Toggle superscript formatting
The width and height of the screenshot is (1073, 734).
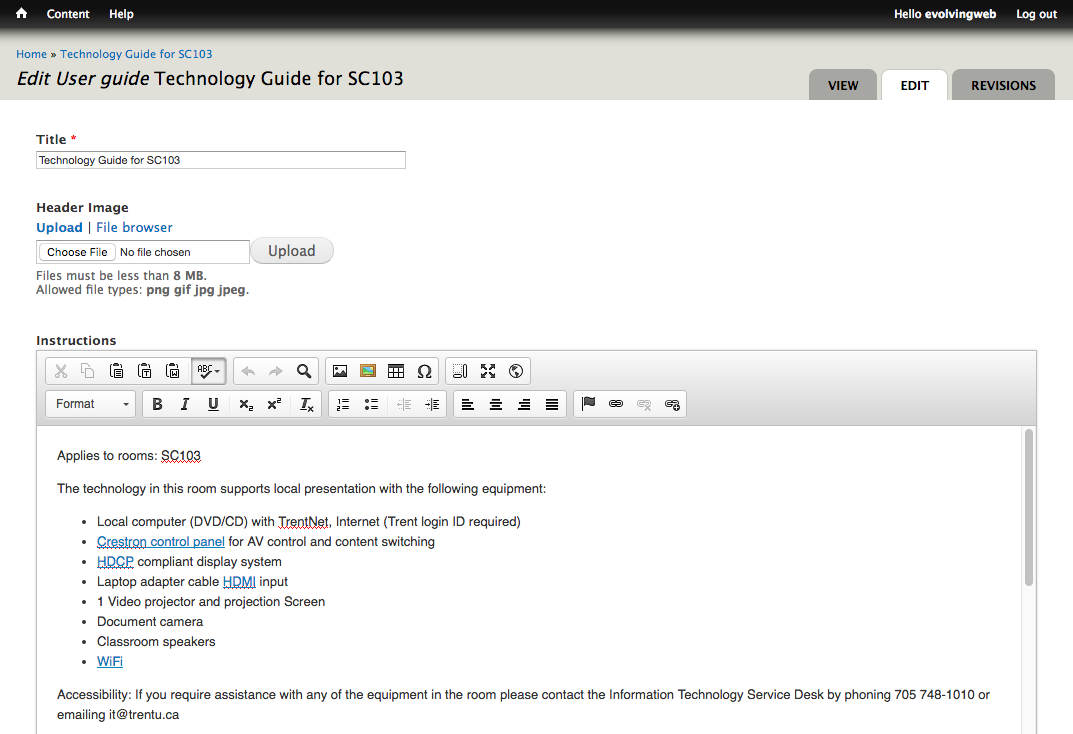(274, 404)
